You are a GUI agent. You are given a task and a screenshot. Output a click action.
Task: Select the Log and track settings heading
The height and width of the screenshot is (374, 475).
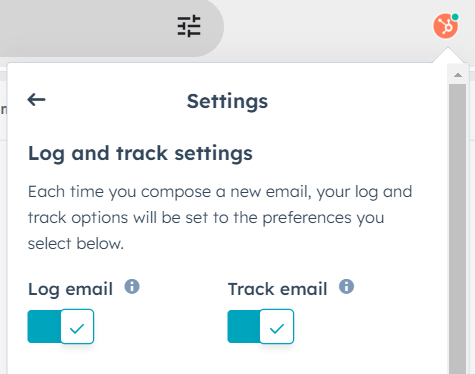click(x=140, y=154)
